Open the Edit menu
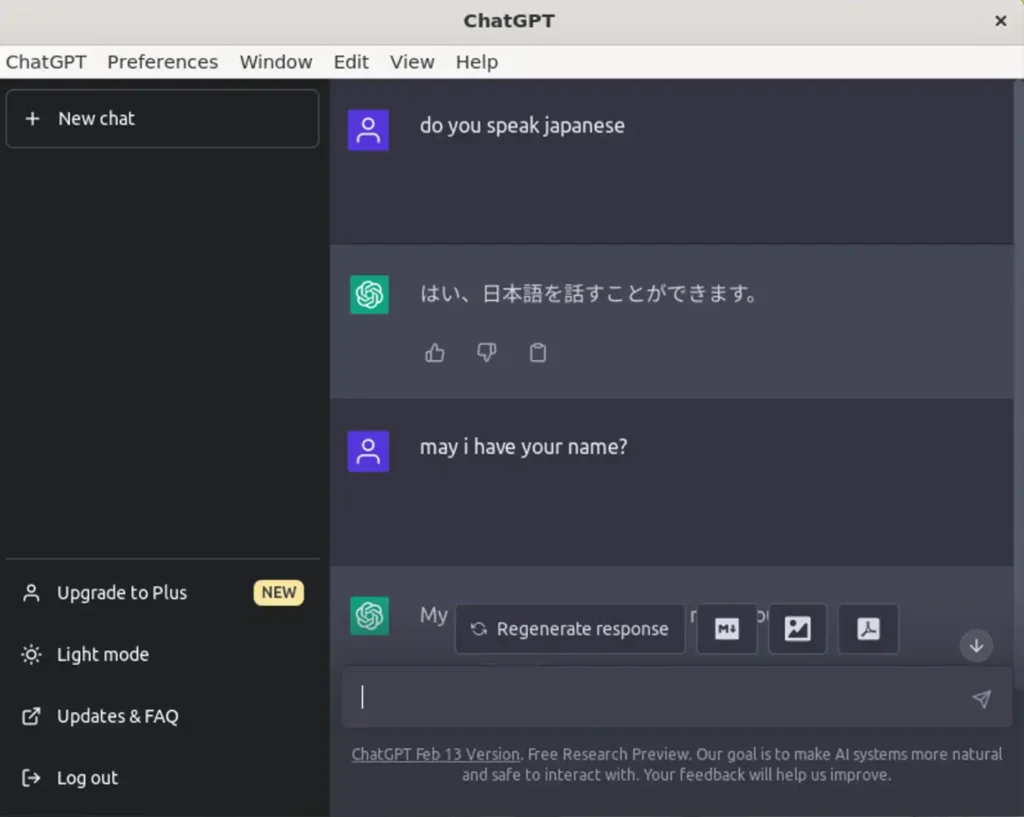 (x=351, y=62)
